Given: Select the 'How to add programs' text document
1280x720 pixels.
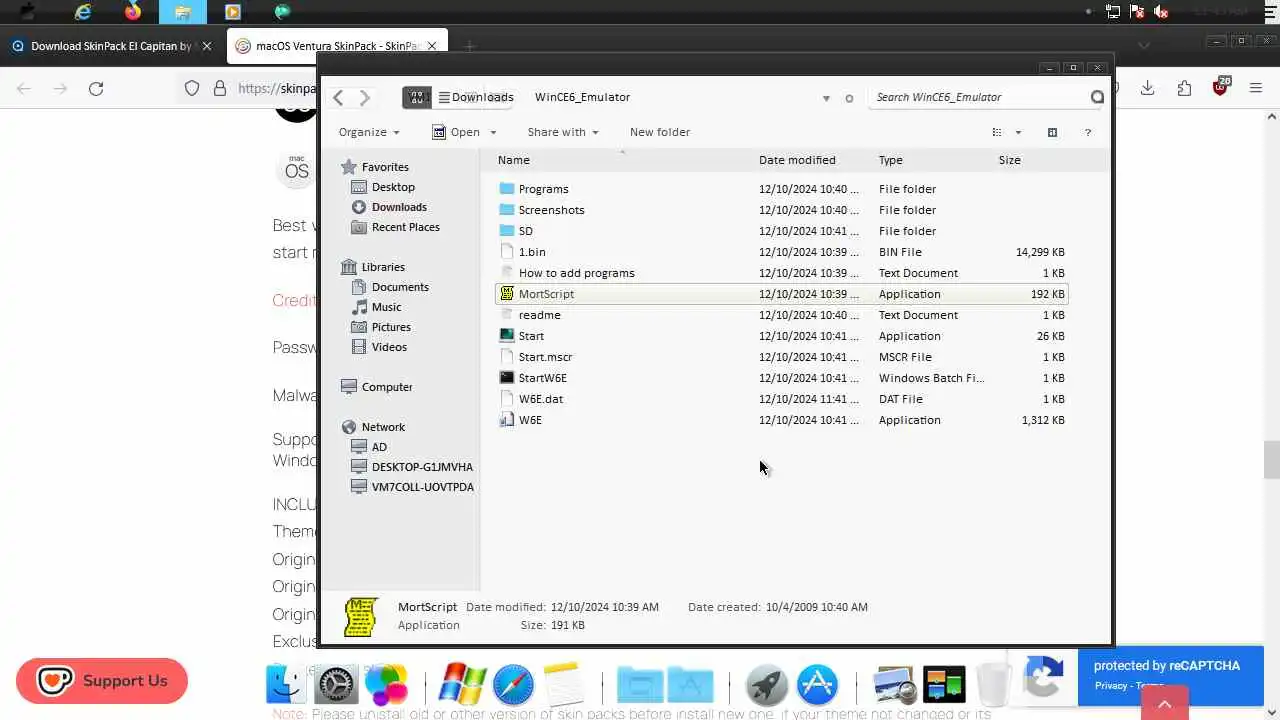Looking at the screenshot, I should (x=576, y=273).
